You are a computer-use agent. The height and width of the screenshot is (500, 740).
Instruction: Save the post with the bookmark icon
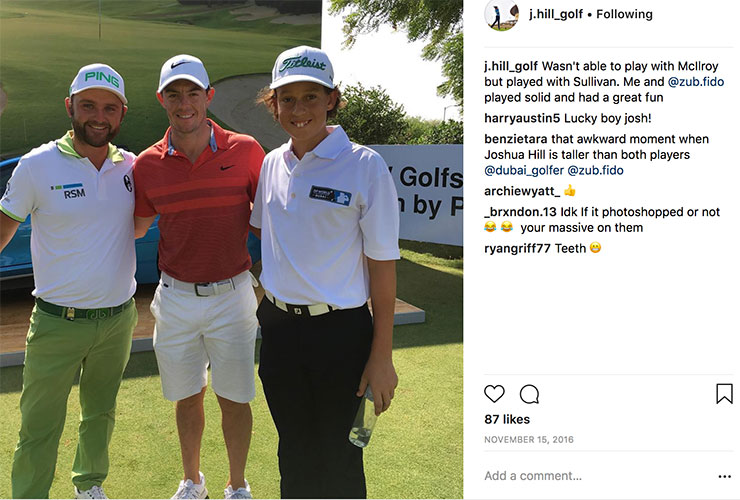coord(724,394)
